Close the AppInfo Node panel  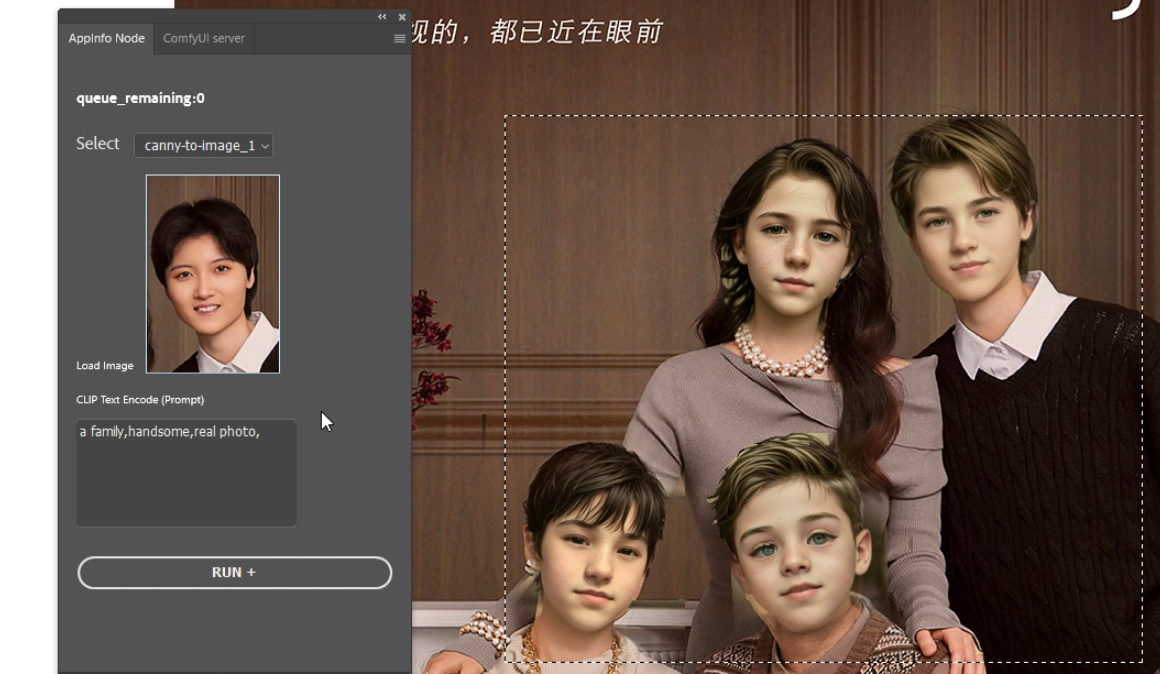[x=402, y=17]
